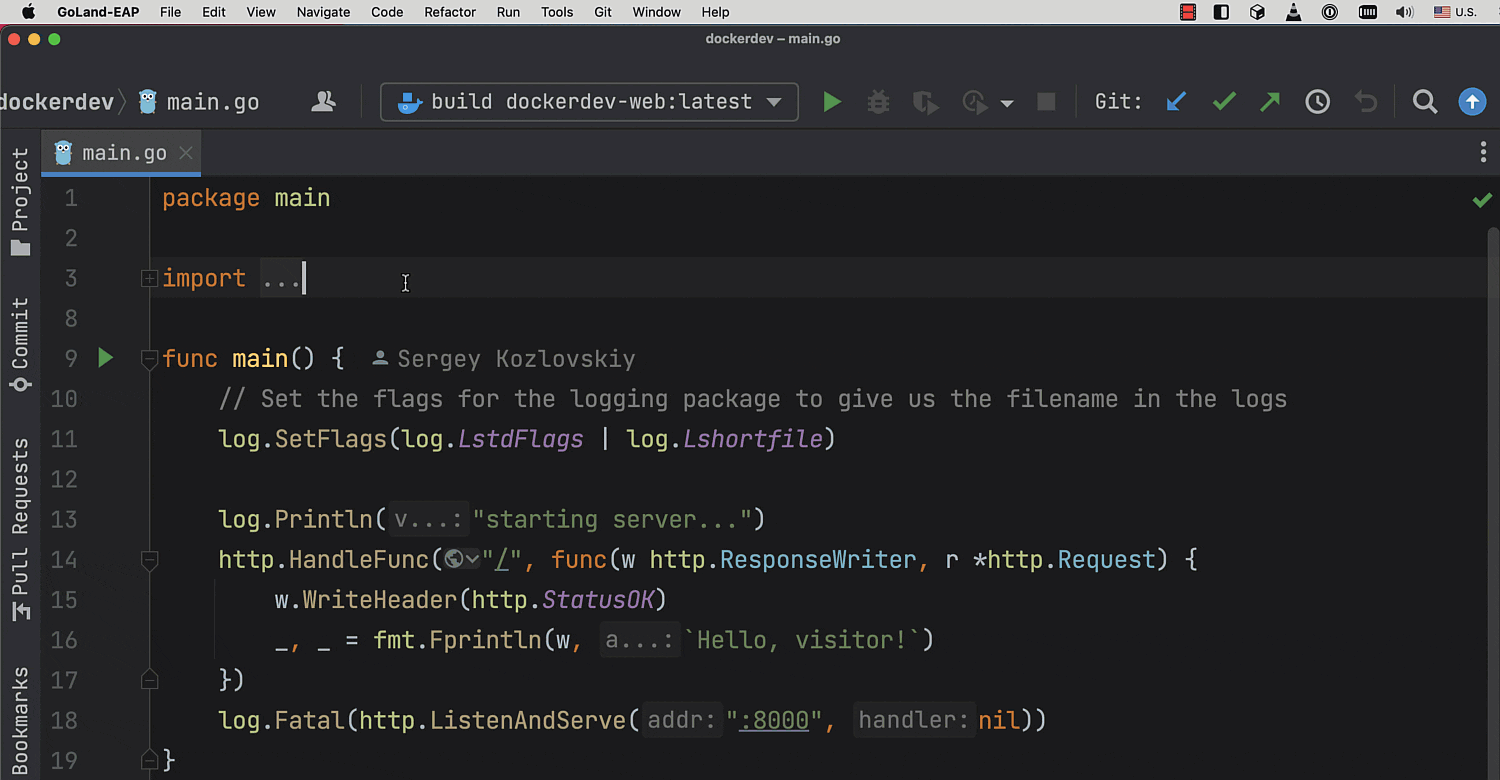Click run gutter icon beside func main
This screenshot has width=1500, height=780.
coord(105,358)
